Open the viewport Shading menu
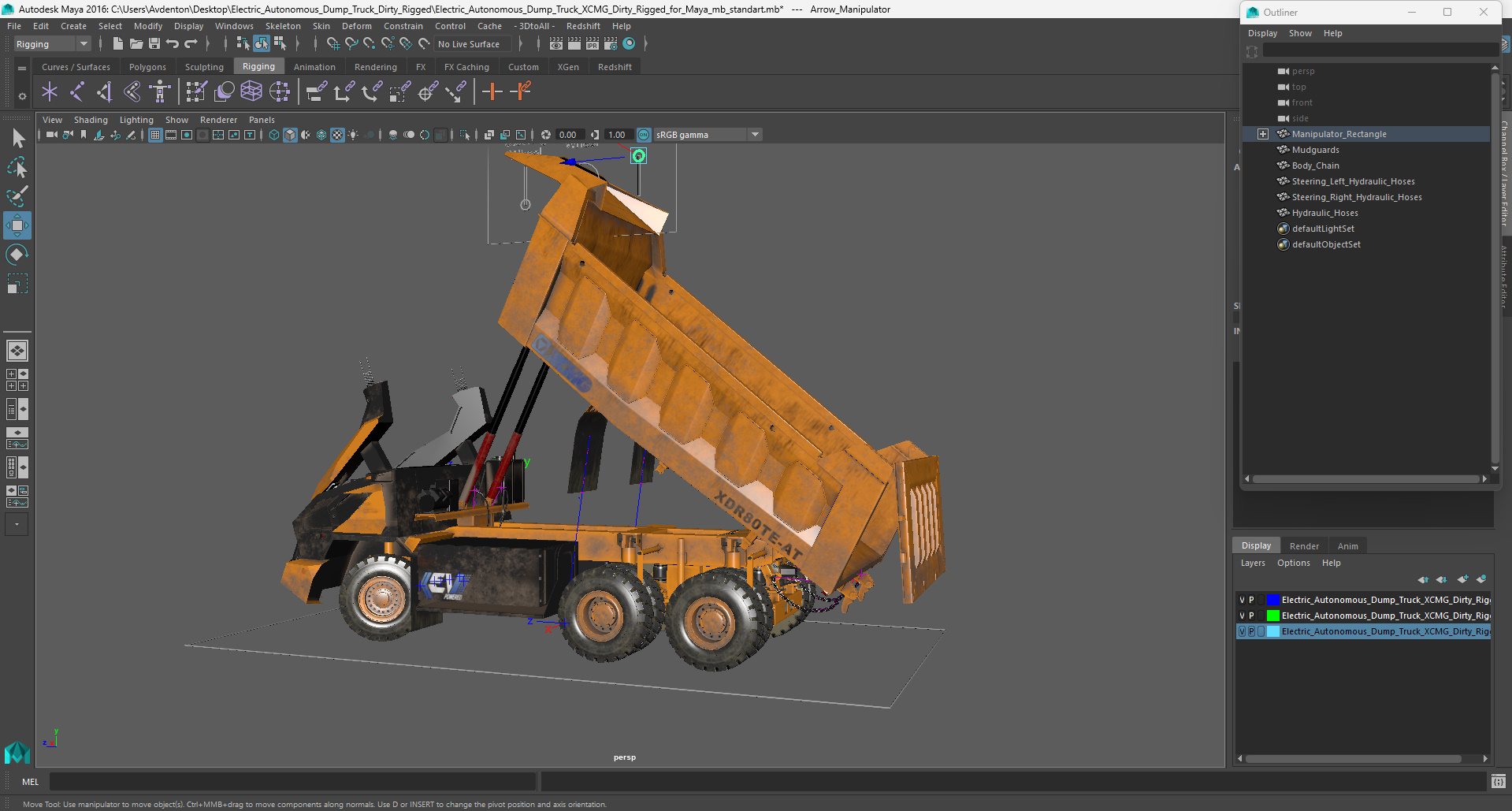 [91, 120]
